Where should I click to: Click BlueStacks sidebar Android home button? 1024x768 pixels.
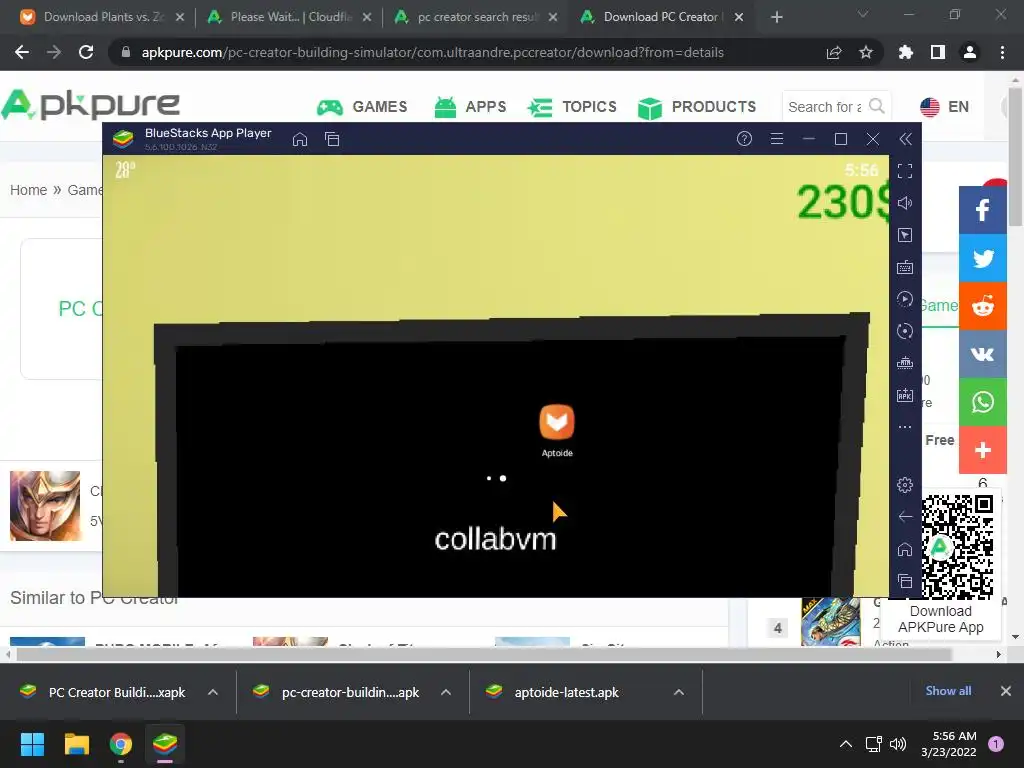pyautogui.click(x=904, y=549)
